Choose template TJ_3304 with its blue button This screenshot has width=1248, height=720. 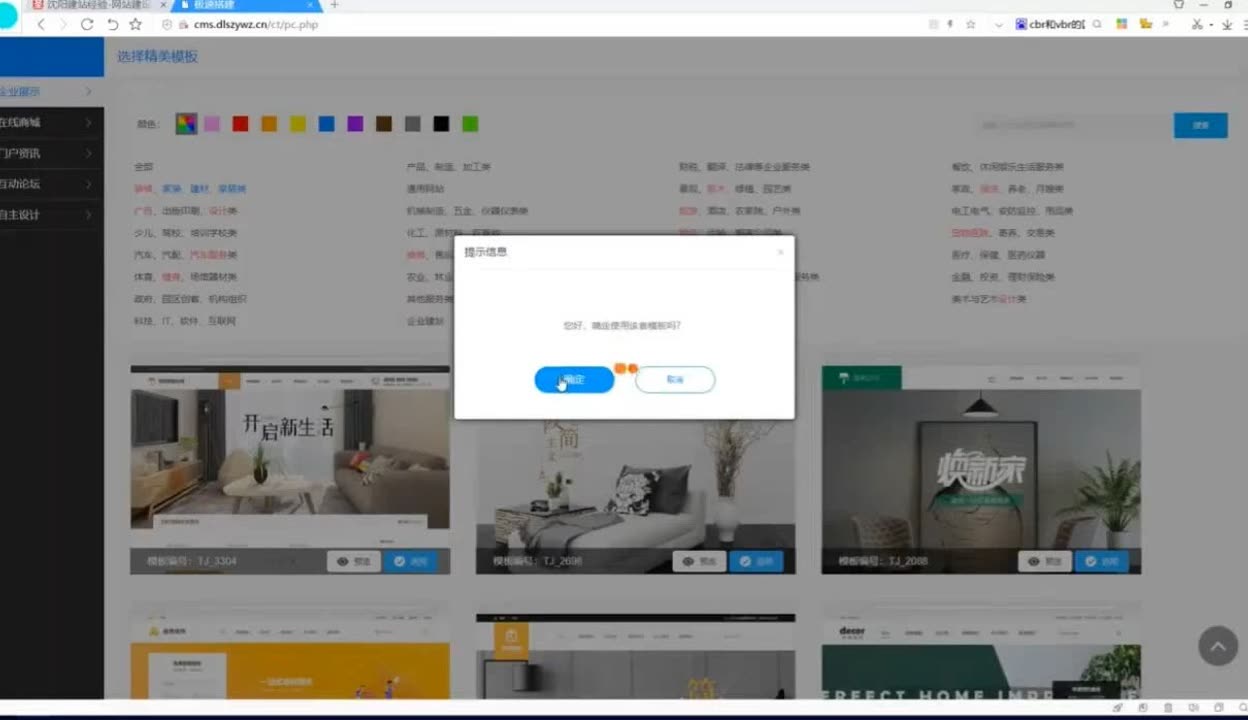410,562
